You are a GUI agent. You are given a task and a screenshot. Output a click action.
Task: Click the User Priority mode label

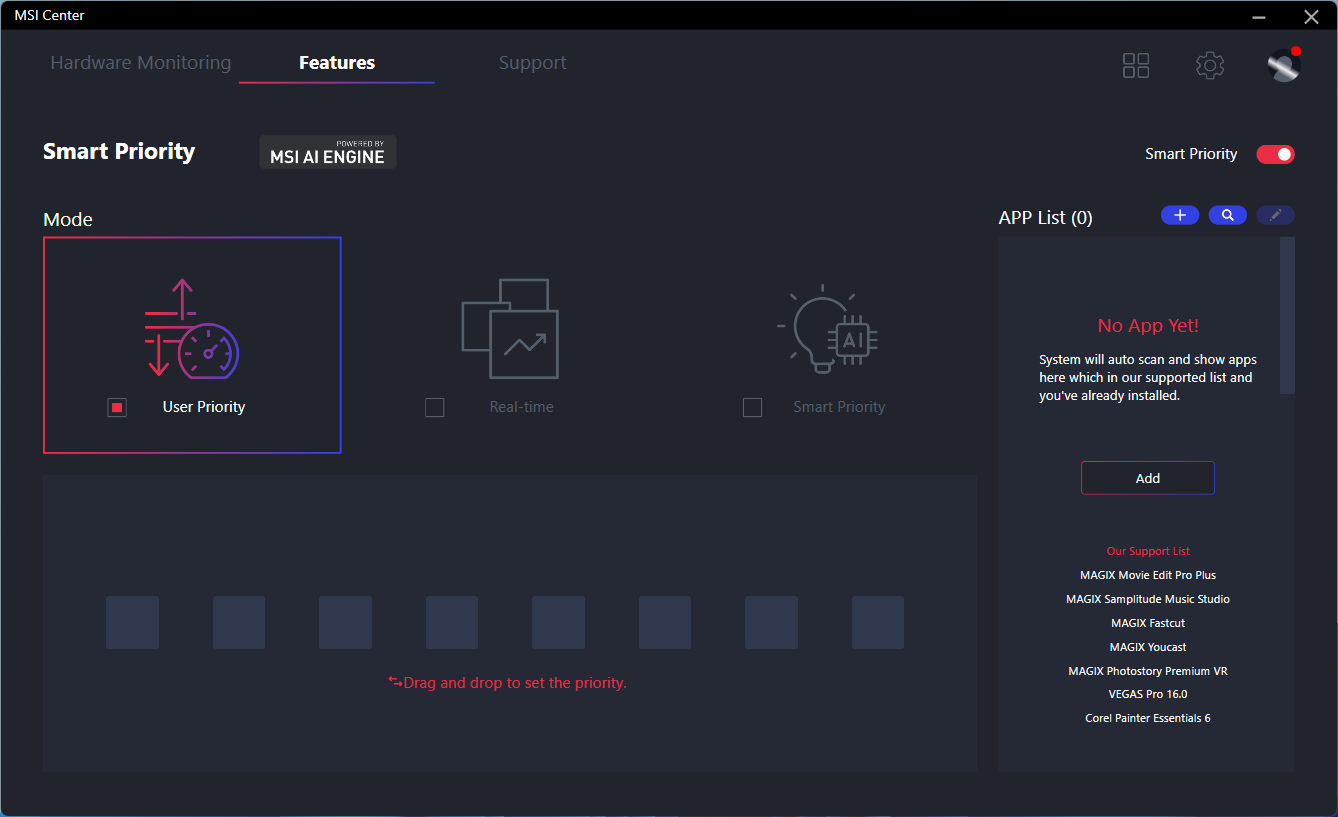[204, 407]
